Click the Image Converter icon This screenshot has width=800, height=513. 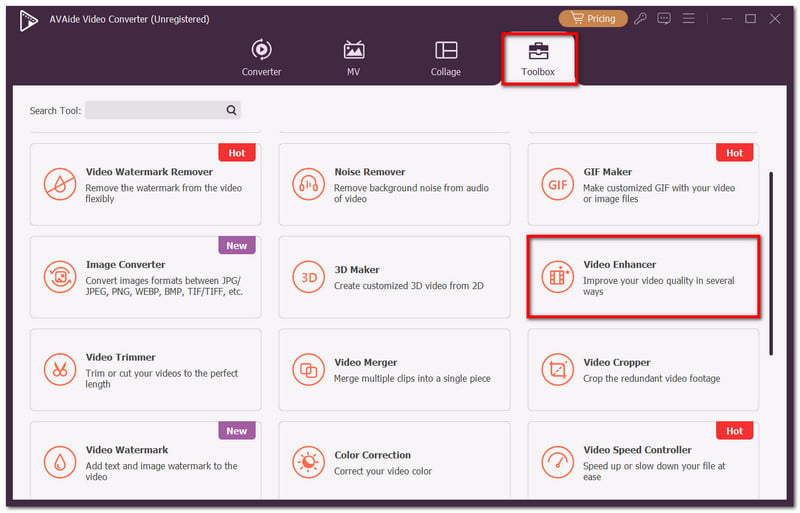coord(60,277)
